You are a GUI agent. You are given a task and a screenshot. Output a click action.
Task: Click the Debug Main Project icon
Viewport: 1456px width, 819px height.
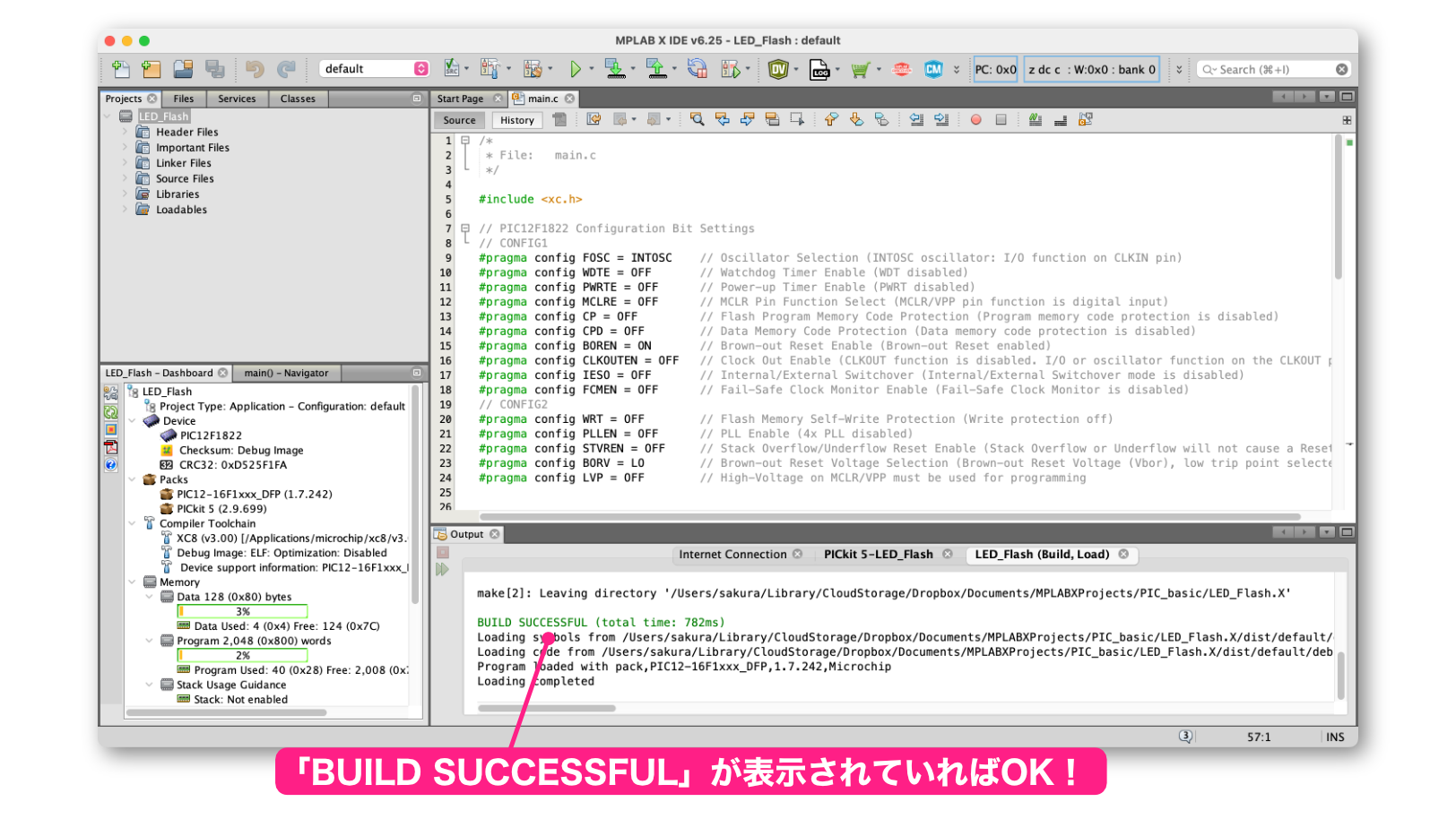730,69
